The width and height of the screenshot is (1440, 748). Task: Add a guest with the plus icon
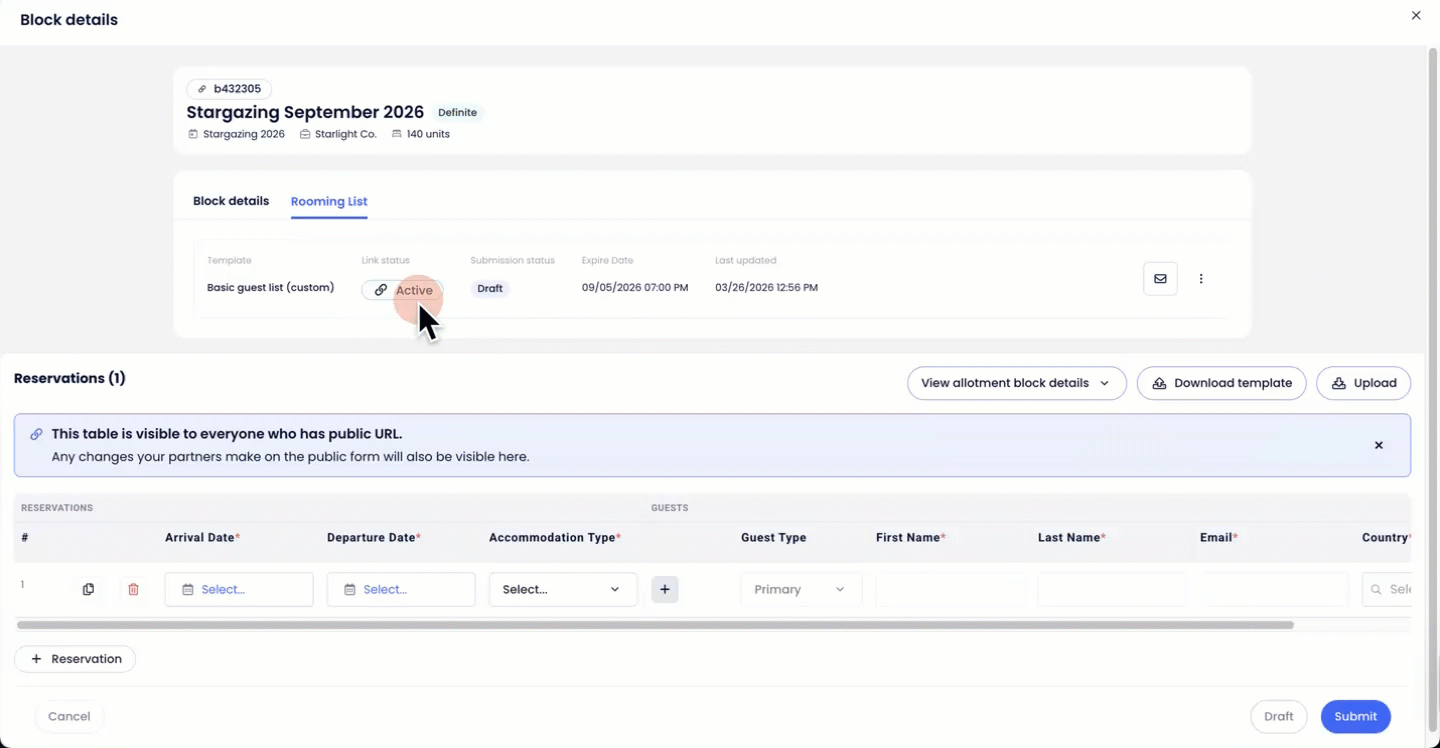coord(665,590)
